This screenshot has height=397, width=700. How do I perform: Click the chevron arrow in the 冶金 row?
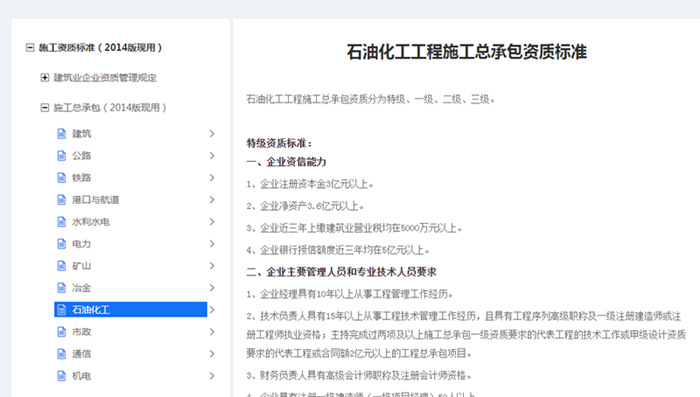coord(212,288)
